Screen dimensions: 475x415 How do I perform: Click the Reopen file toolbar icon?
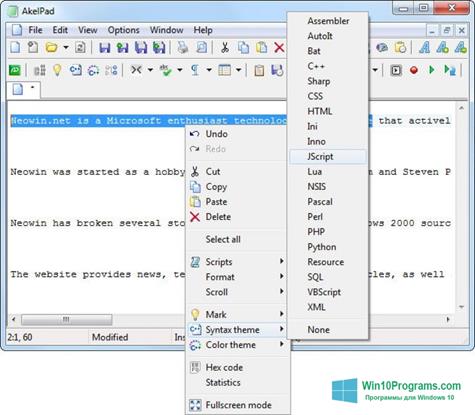pyautogui.click(x=80, y=48)
